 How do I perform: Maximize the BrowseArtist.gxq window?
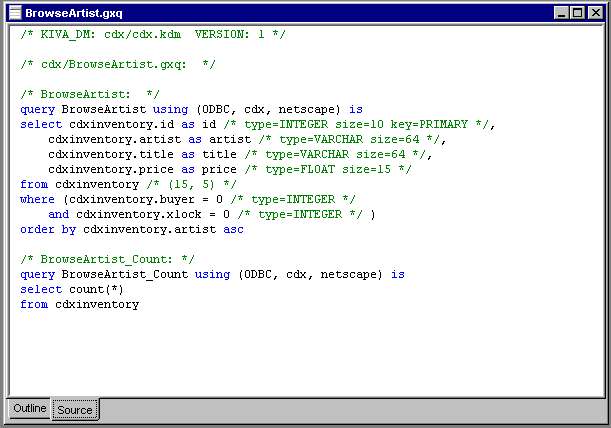pyautogui.click(x=577, y=13)
